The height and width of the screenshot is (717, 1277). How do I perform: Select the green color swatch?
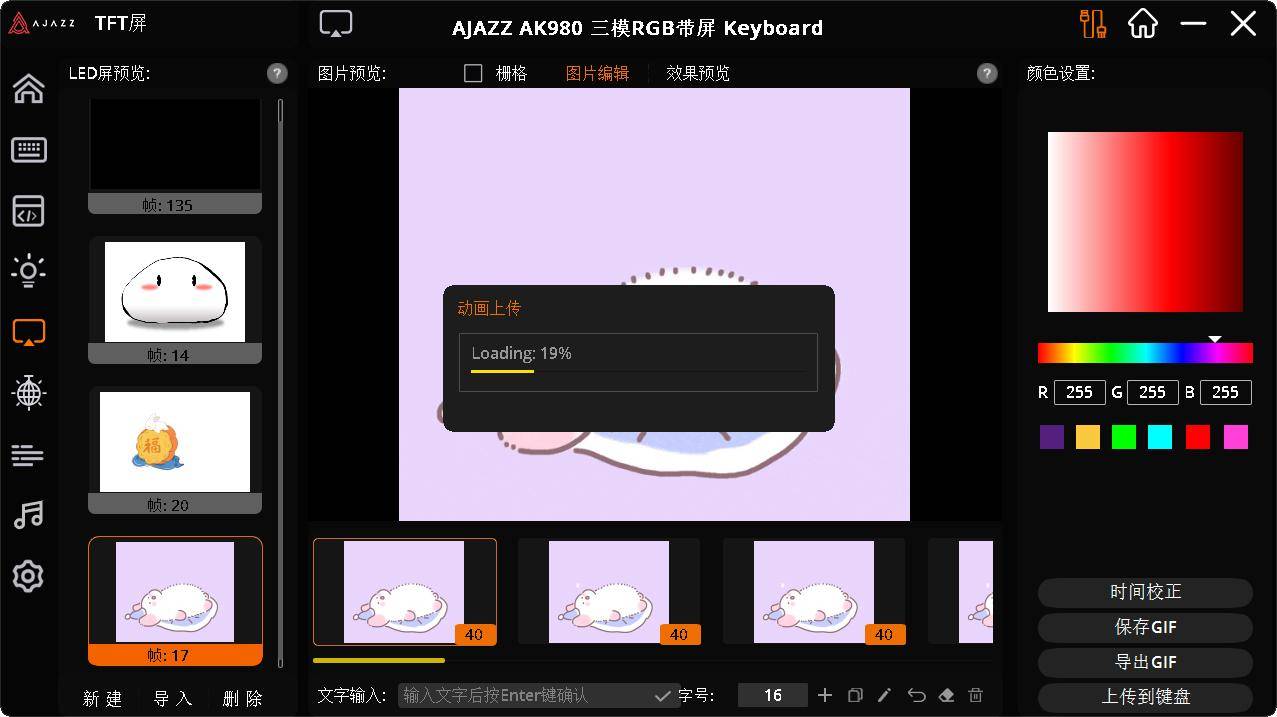click(1124, 437)
